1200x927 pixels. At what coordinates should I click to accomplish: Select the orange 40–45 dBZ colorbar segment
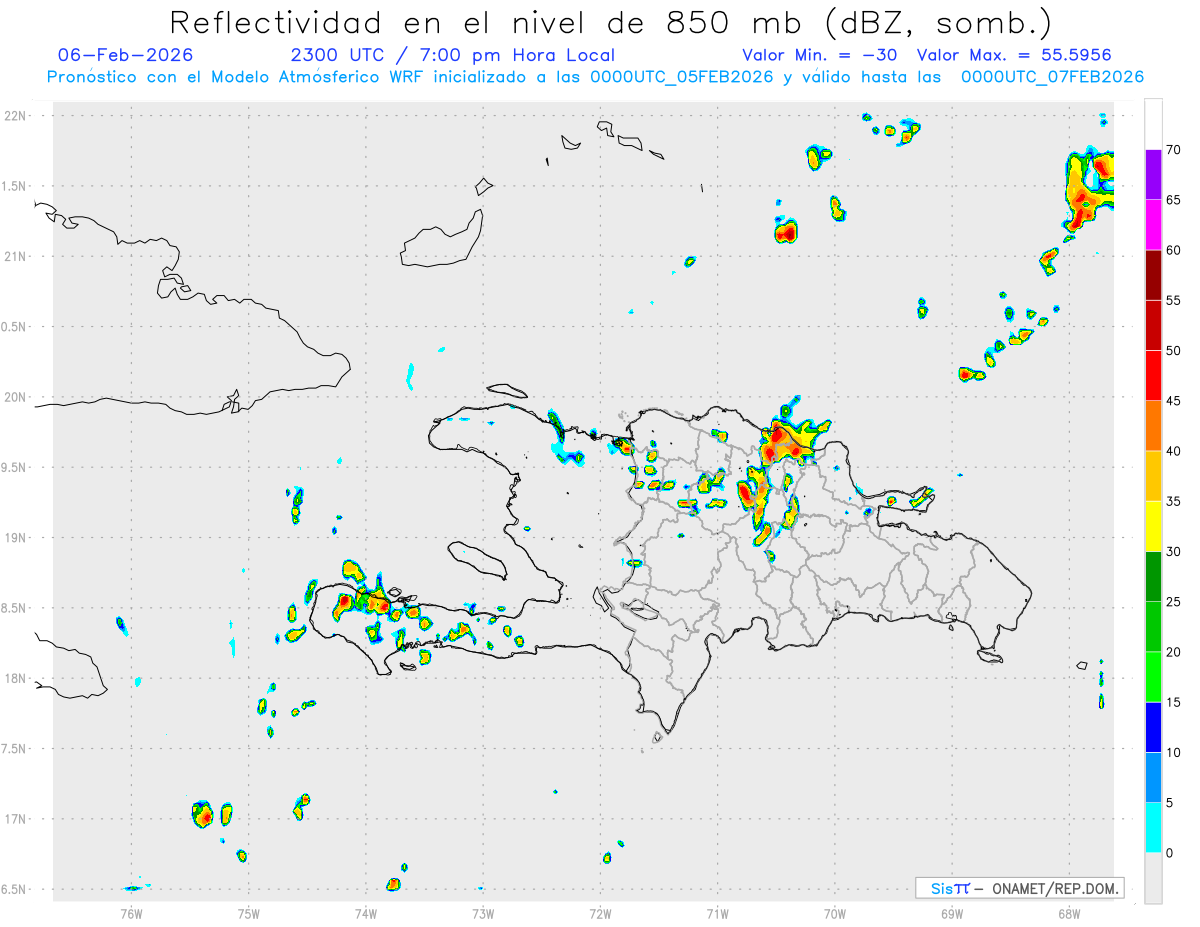pyautogui.click(x=1153, y=426)
